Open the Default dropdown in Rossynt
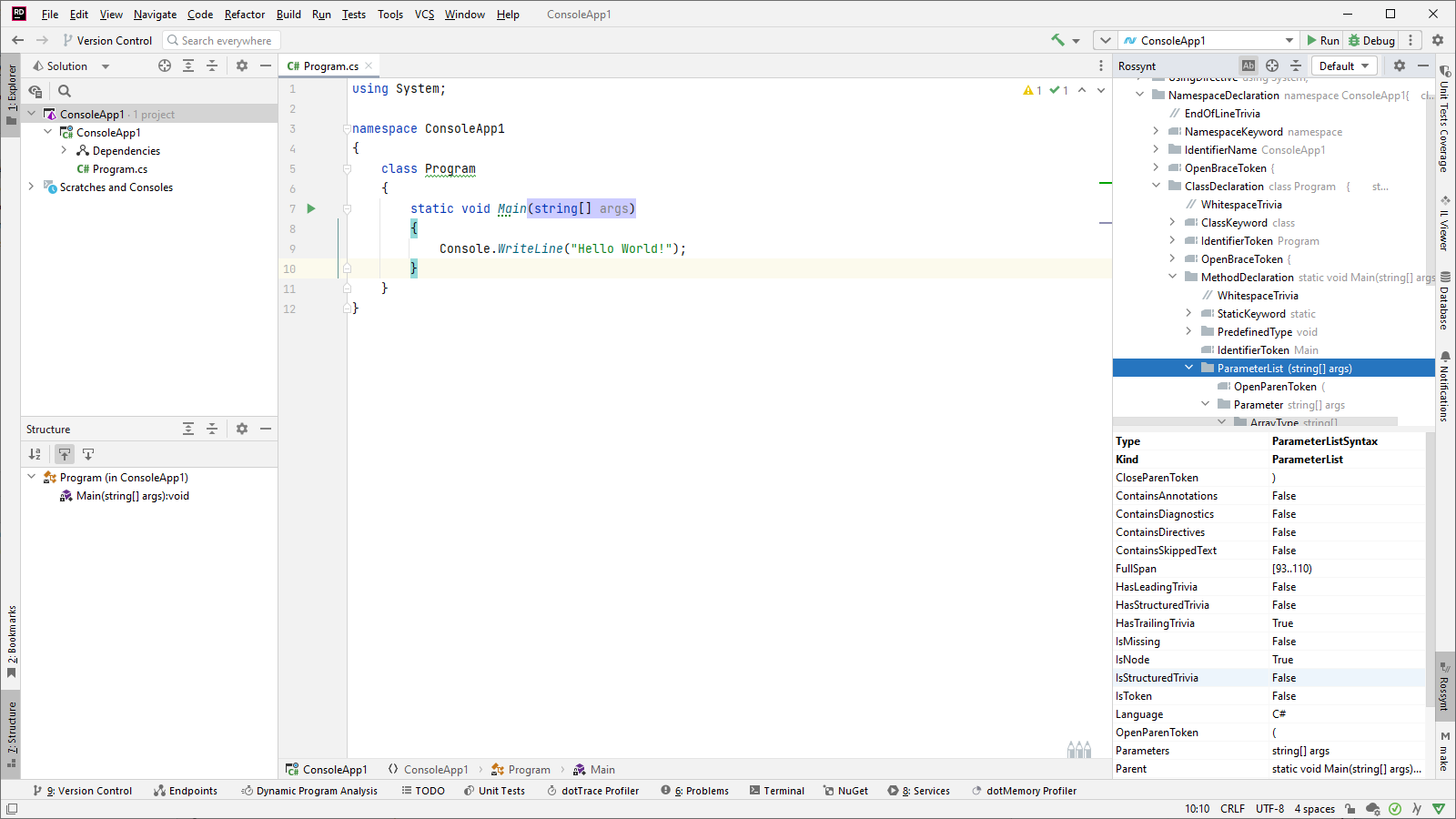The height and width of the screenshot is (819, 1456). 1344,66
